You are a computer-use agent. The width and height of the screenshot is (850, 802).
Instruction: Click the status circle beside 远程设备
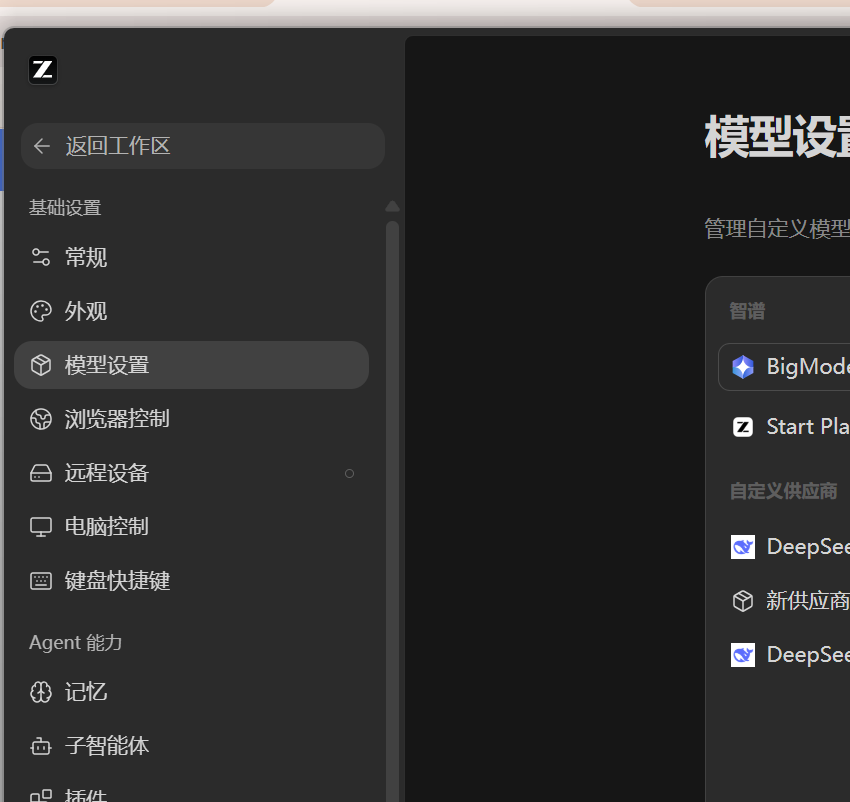tap(350, 473)
